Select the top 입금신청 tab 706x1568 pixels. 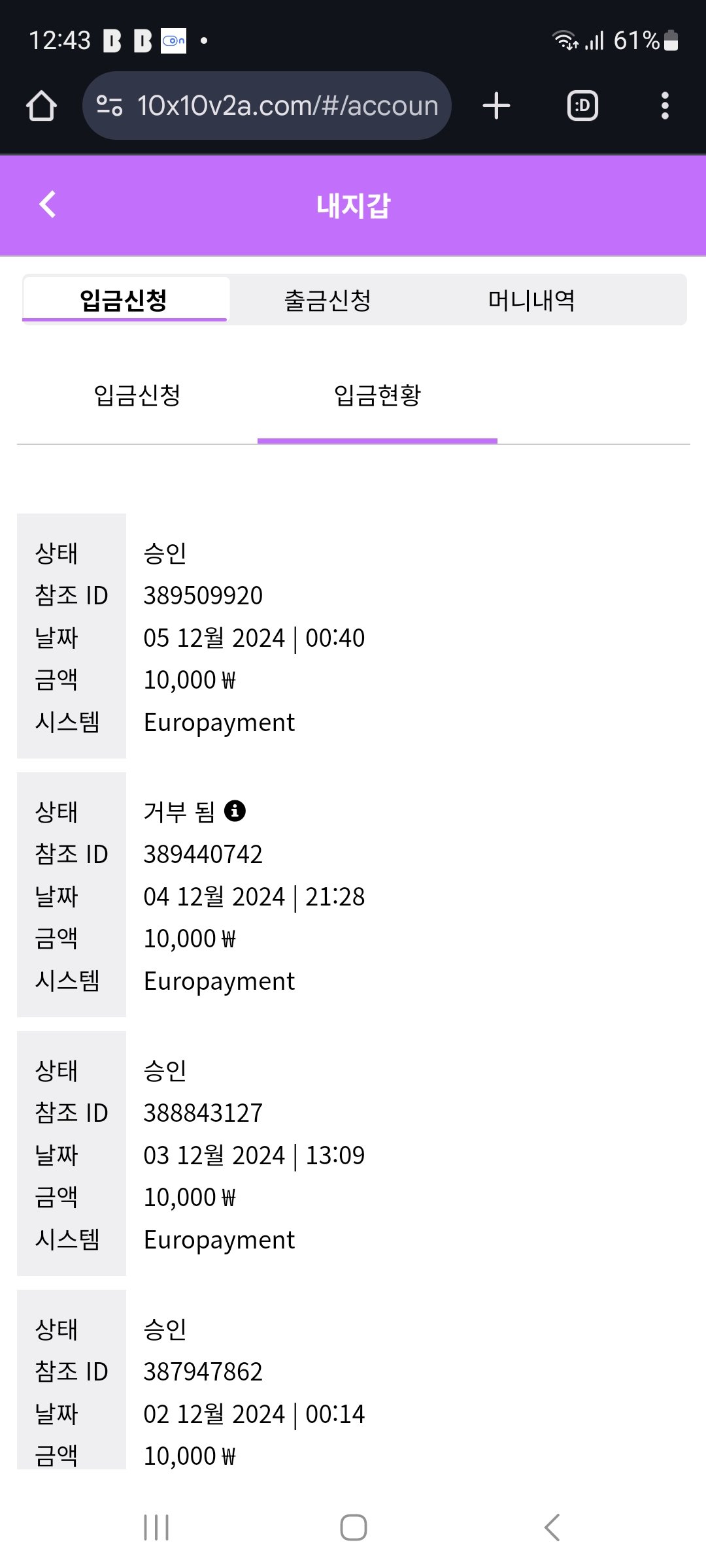(124, 301)
